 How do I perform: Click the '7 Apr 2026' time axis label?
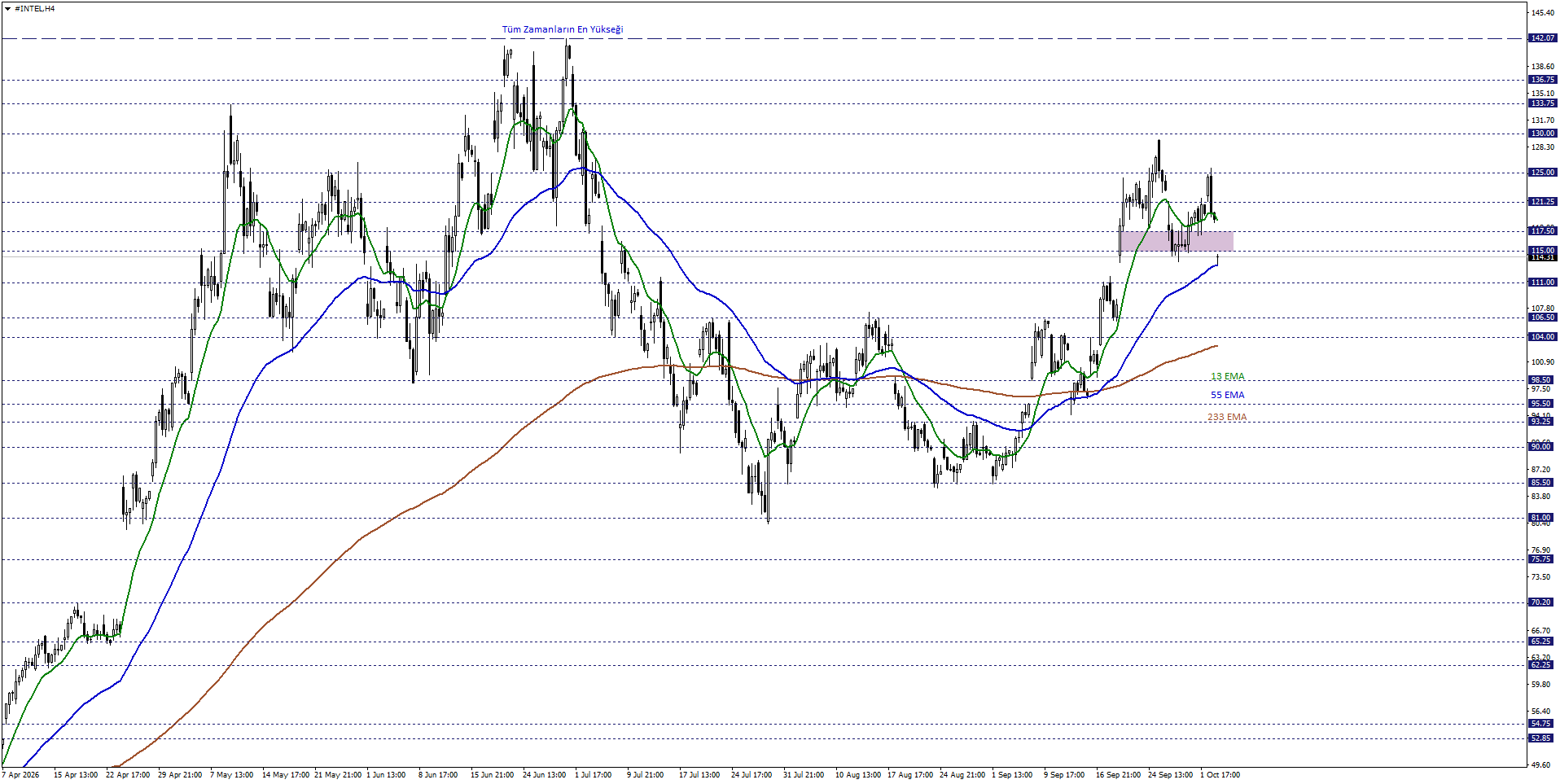pos(20,775)
